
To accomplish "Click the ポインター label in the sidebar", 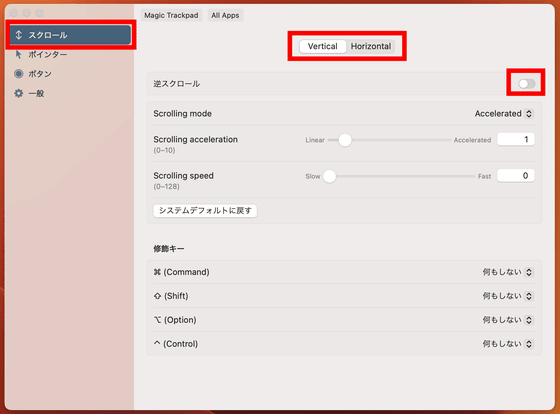I will (48, 55).
